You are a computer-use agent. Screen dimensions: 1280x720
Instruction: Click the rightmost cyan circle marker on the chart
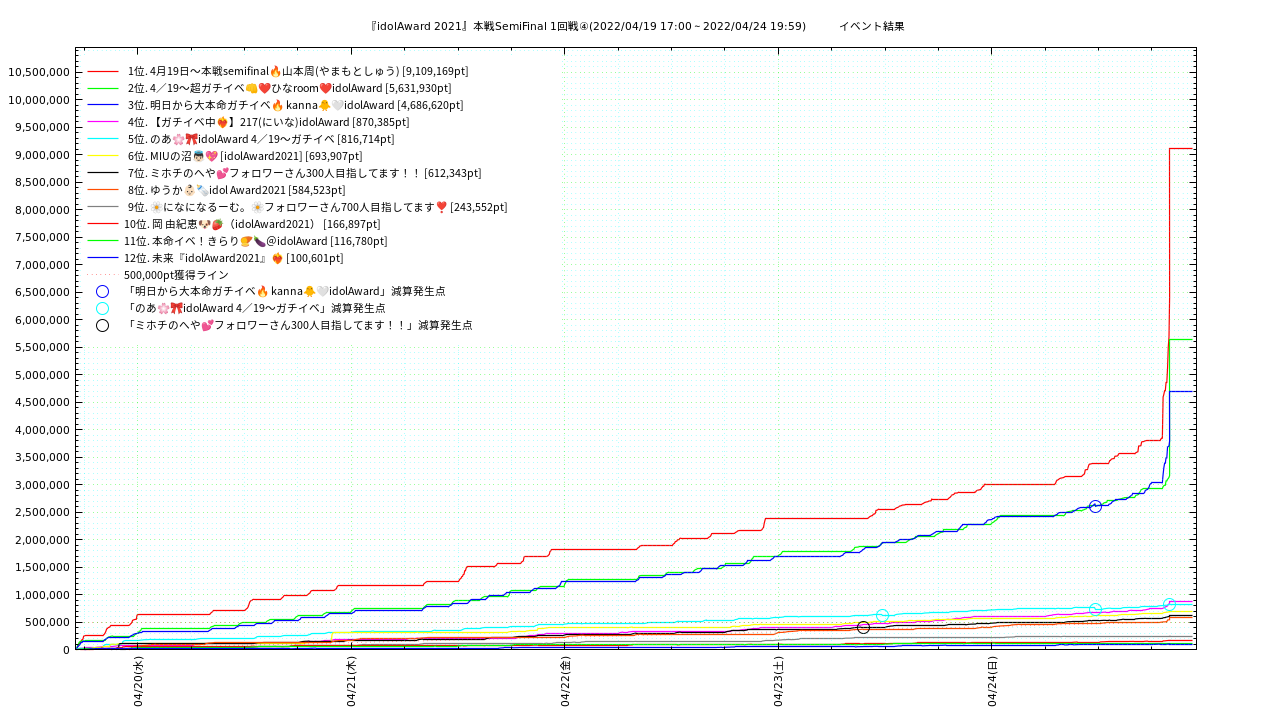(1169, 605)
